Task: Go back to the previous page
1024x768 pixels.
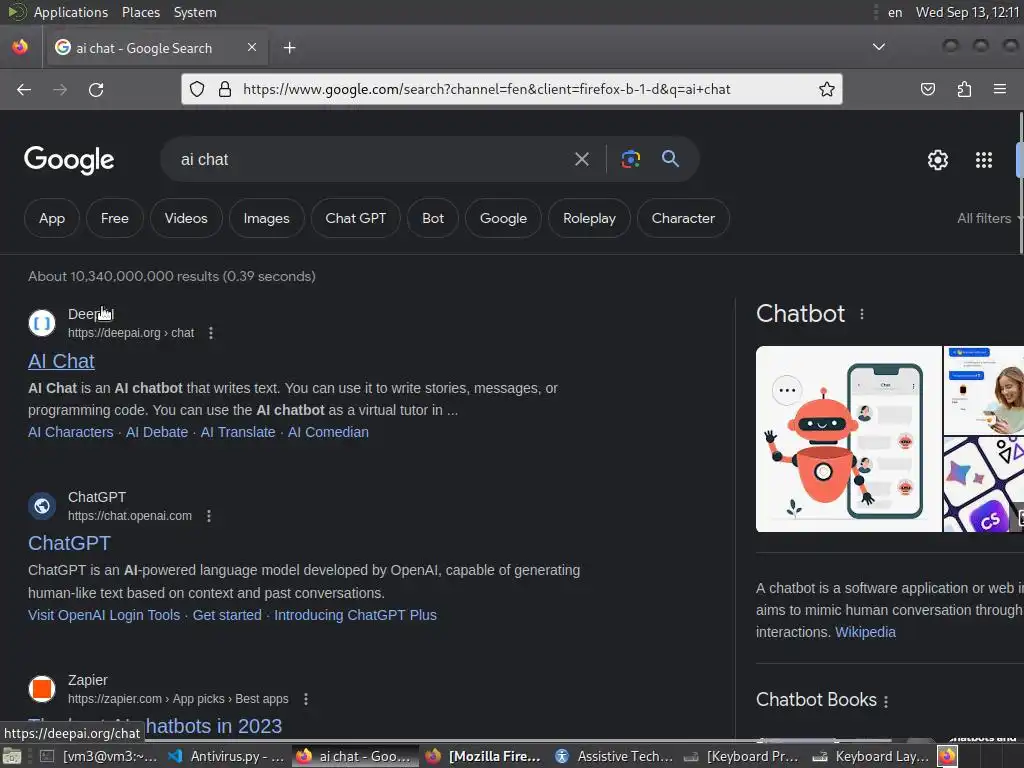Action: 24,89
